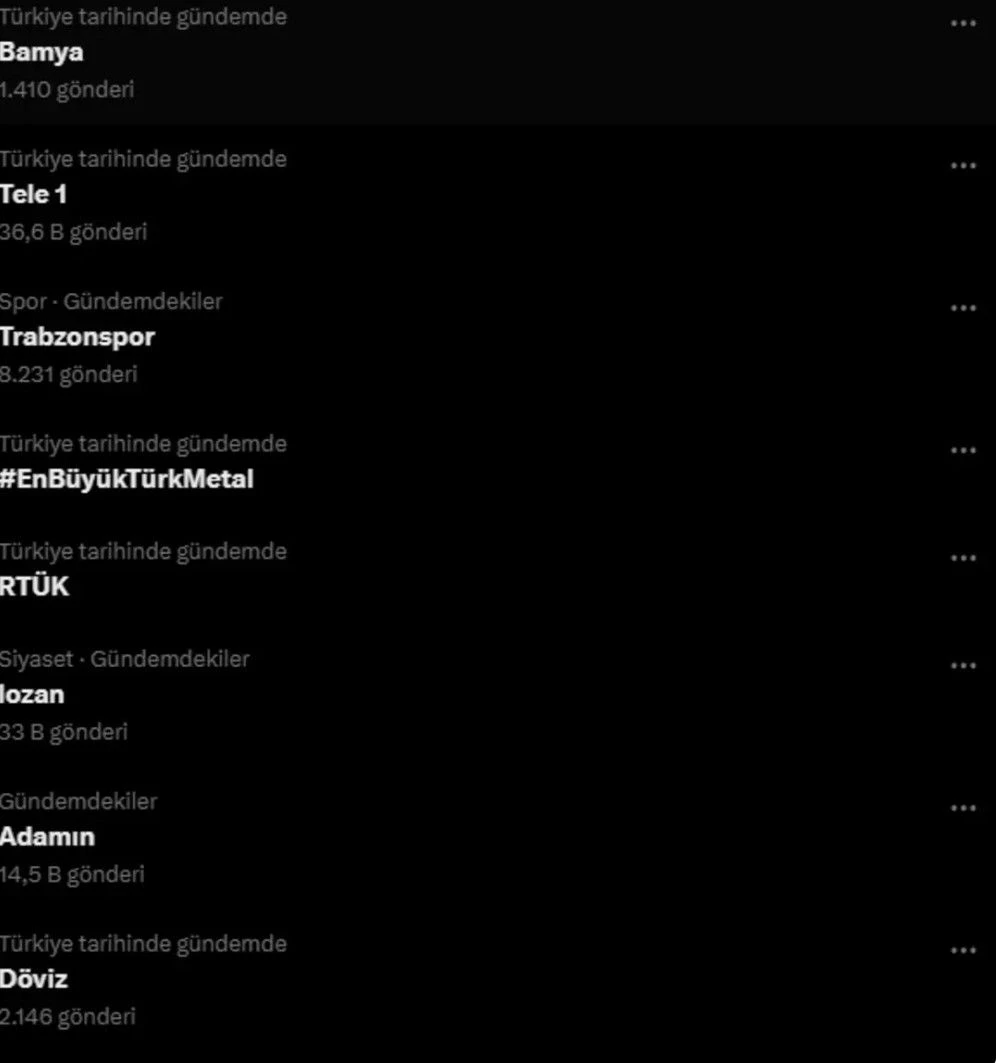Image resolution: width=996 pixels, height=1063 pixels.
Task: Open the Döviz trending topic
Action: 34,979
